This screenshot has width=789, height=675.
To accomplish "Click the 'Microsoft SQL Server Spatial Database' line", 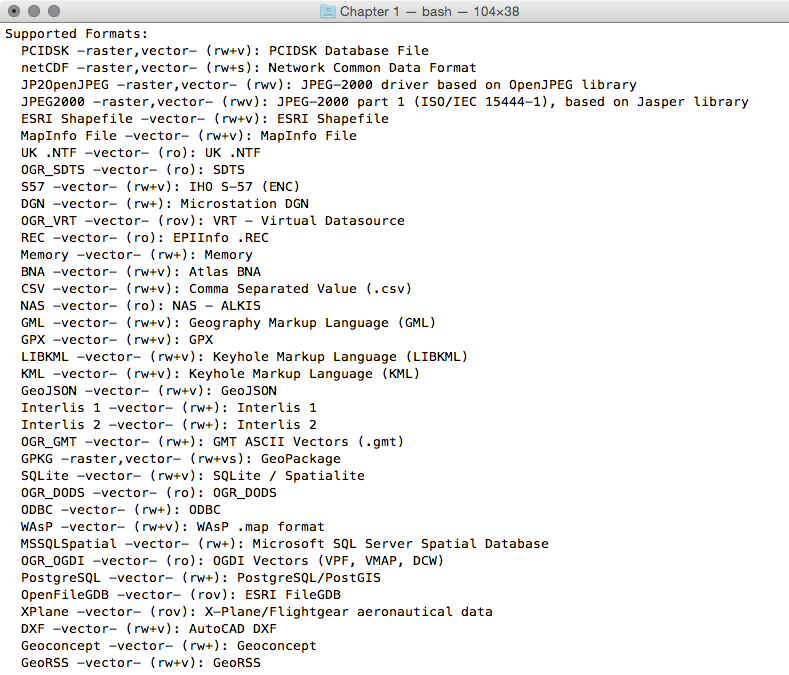I will pos(284,544).
